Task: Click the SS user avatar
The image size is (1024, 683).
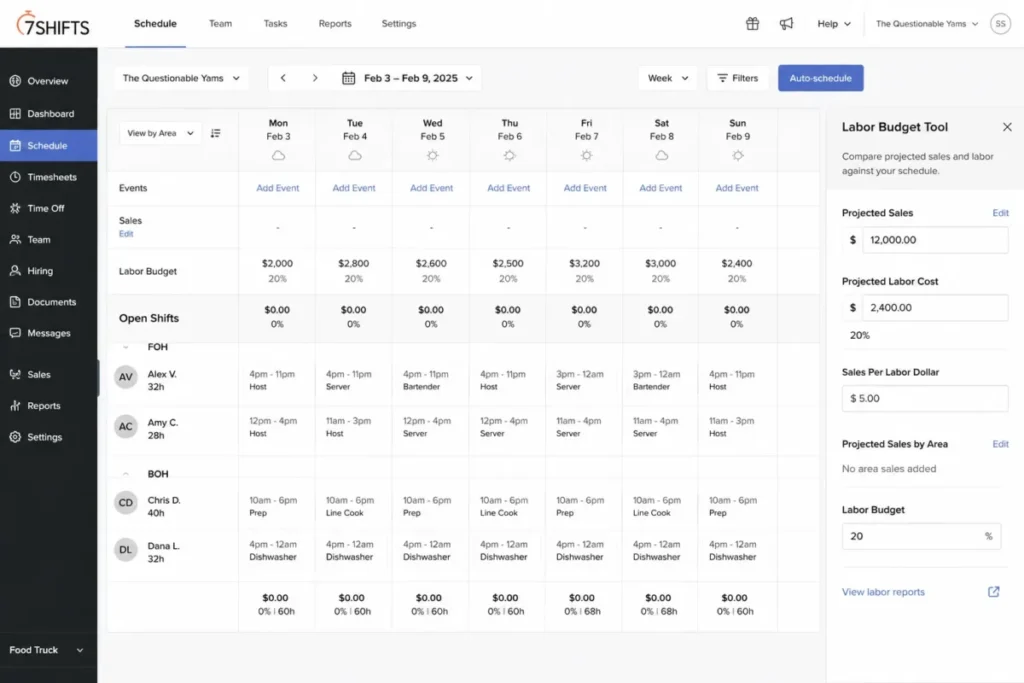Action: click(x=1000, y=24)
